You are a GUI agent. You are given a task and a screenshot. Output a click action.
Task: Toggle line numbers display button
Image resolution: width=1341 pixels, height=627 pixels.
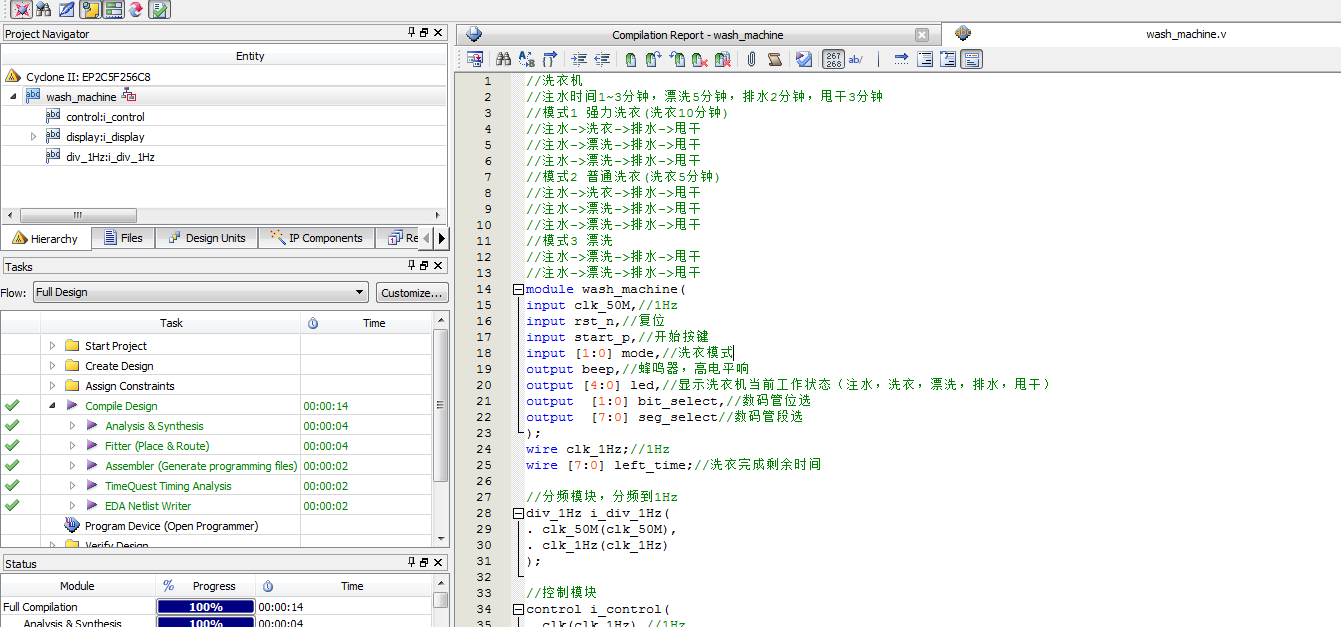pyautogui.click(x=833, y=60)
